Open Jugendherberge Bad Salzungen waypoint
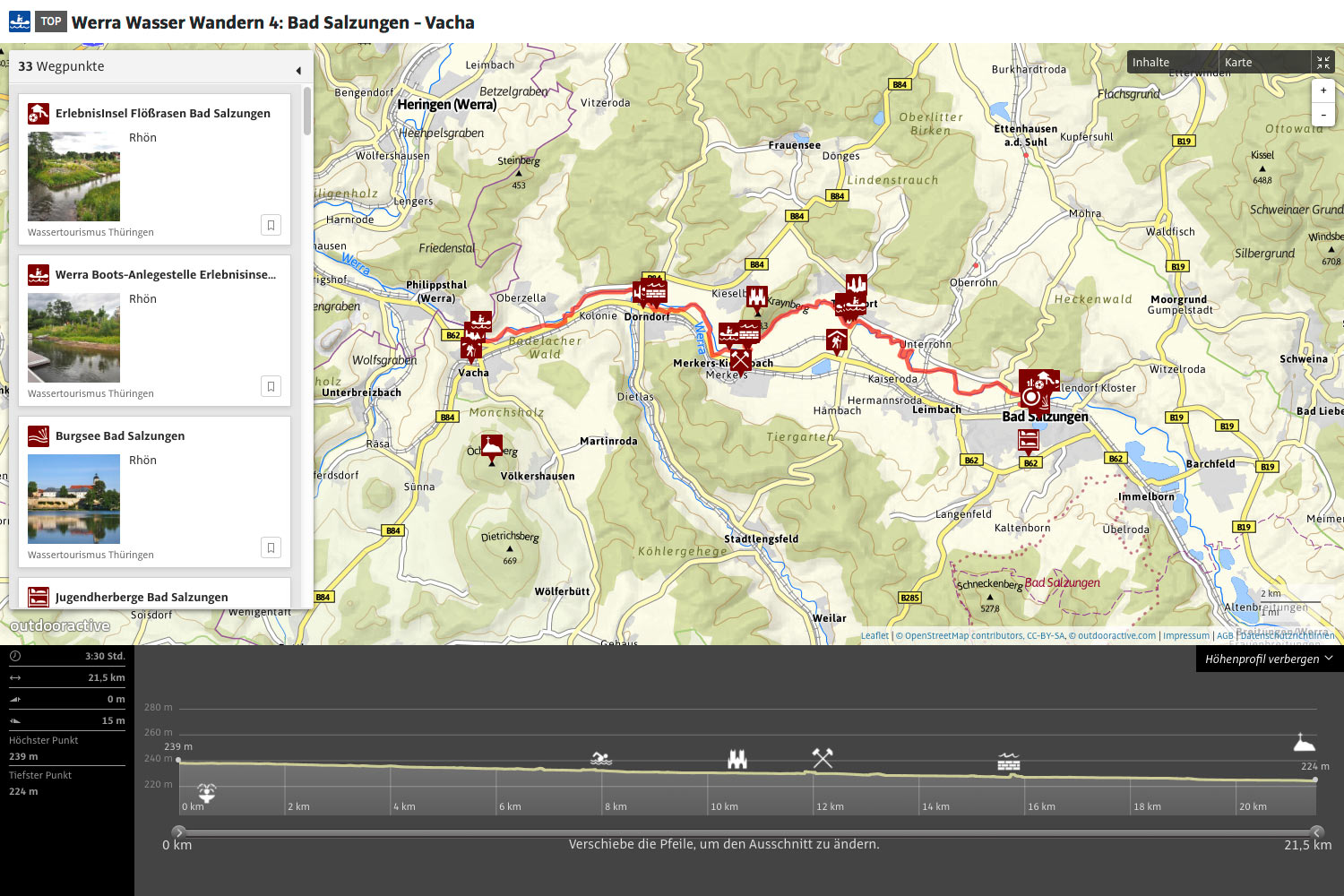 point(142,597)
